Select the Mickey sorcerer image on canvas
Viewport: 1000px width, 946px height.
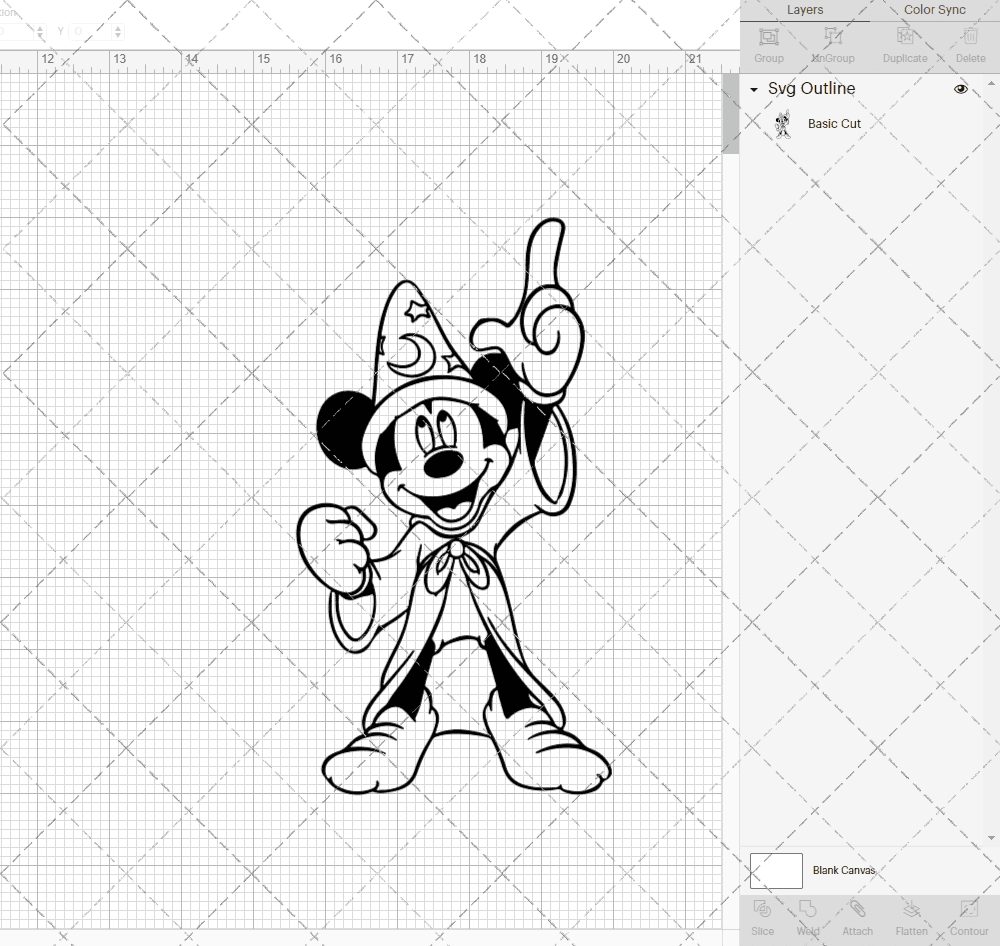(454, 506)
